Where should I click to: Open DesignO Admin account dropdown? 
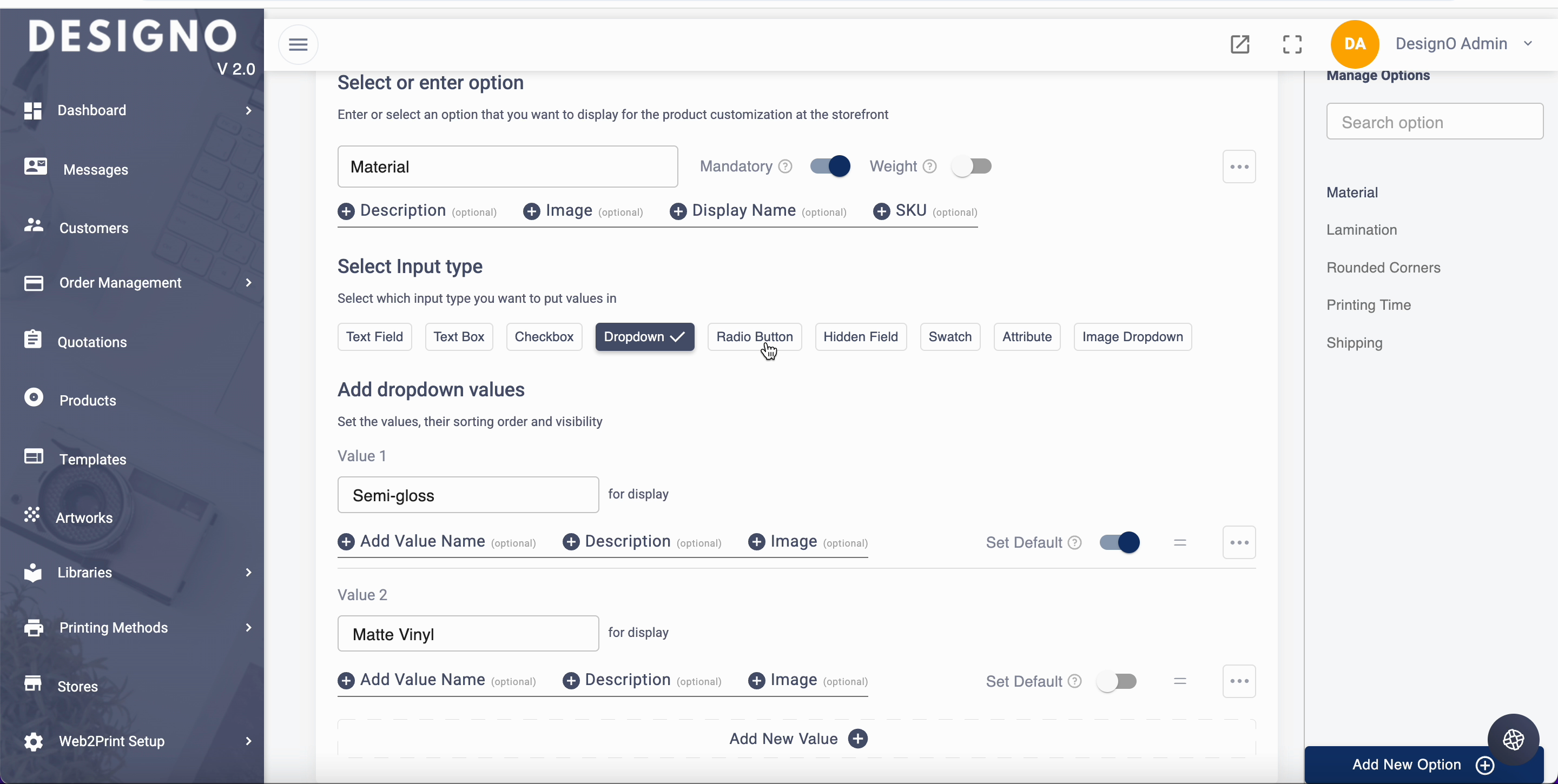(x=1527, y=43)
